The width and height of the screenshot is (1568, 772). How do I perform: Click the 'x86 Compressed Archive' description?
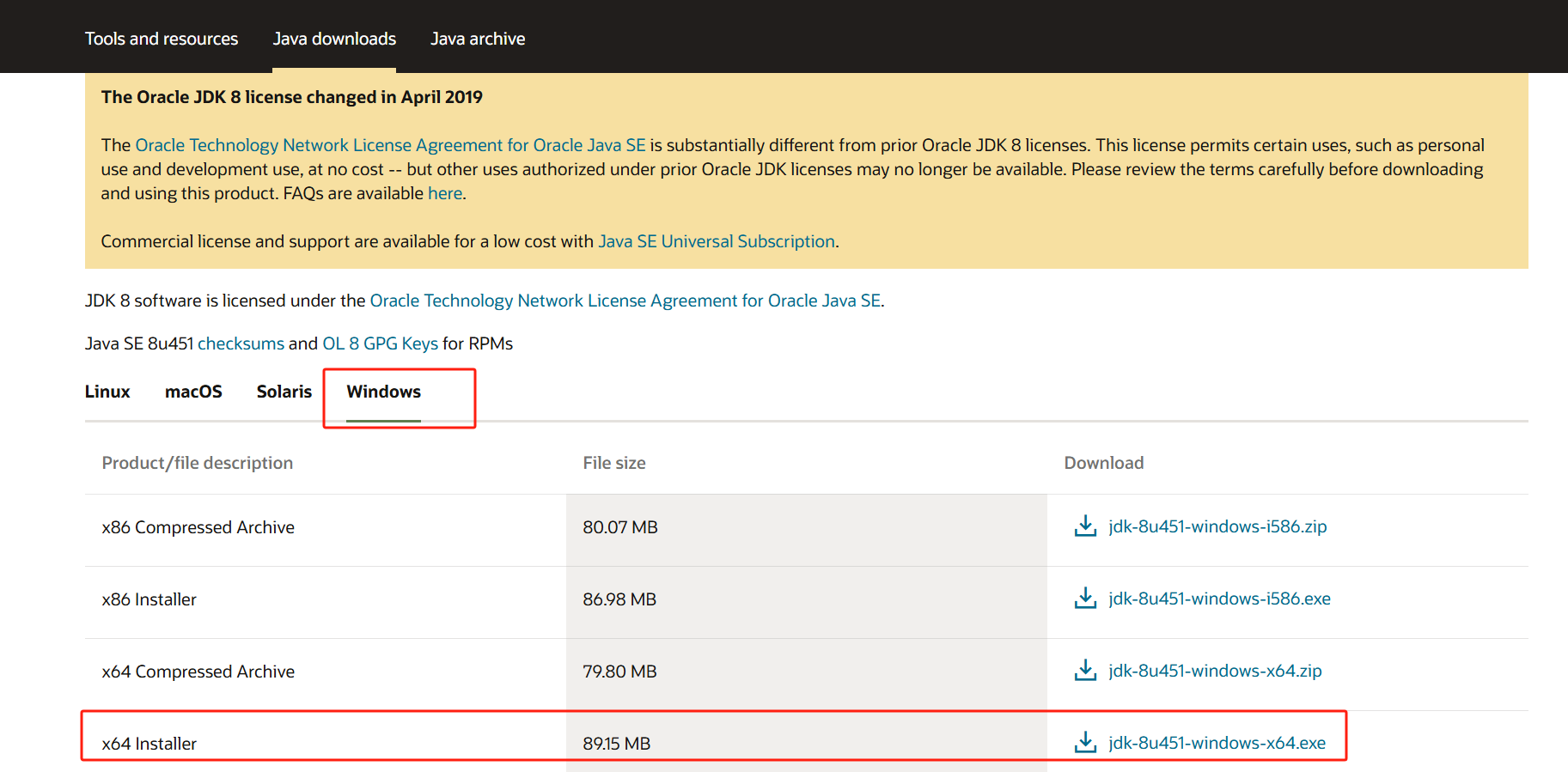[x=198, y=527]
